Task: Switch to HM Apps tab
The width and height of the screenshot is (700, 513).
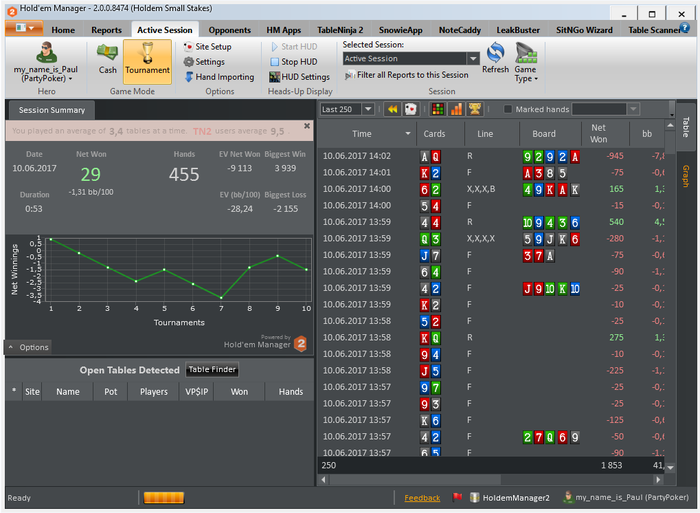Action: pos(283,30)
